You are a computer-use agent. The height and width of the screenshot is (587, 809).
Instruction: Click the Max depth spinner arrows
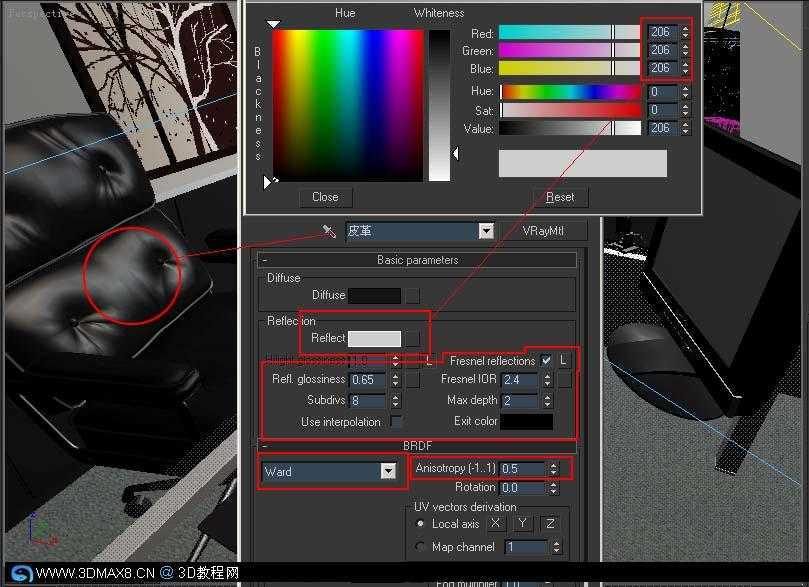(x=547, y=401)
